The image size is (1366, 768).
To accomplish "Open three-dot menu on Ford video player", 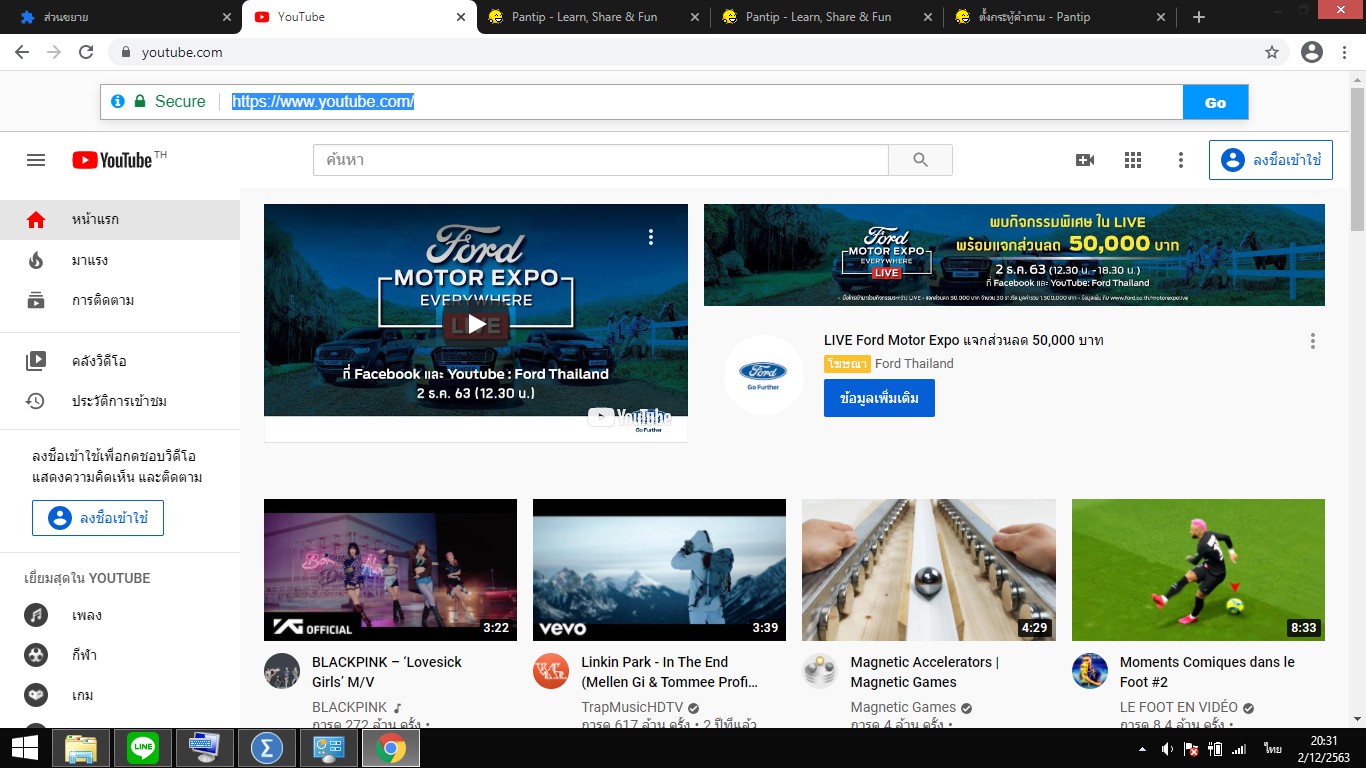I will click(651, 237).
